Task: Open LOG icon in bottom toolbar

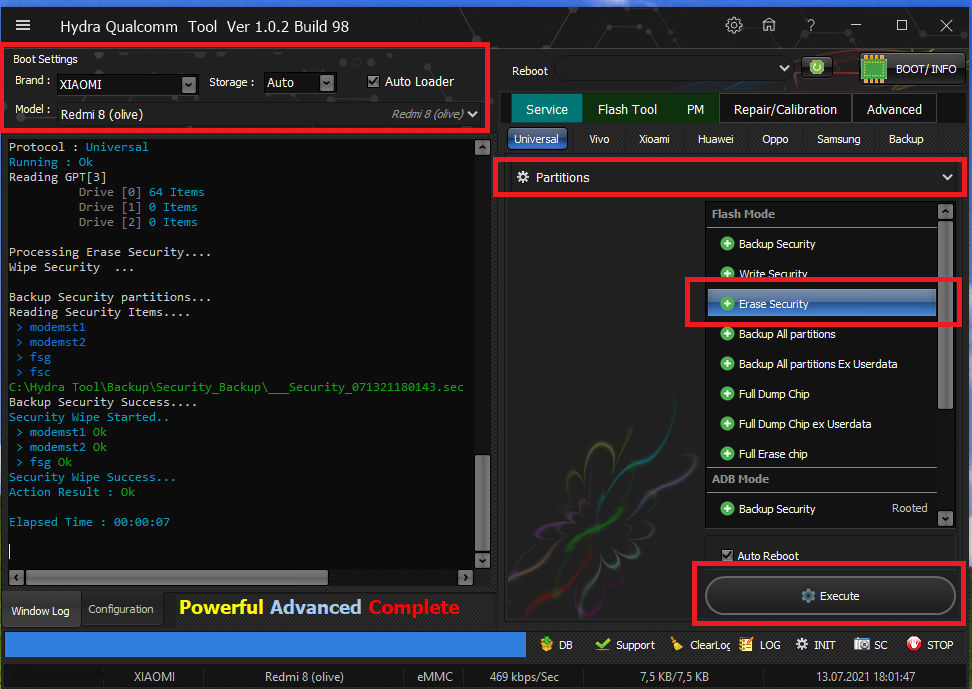Action: pos(746,644)
